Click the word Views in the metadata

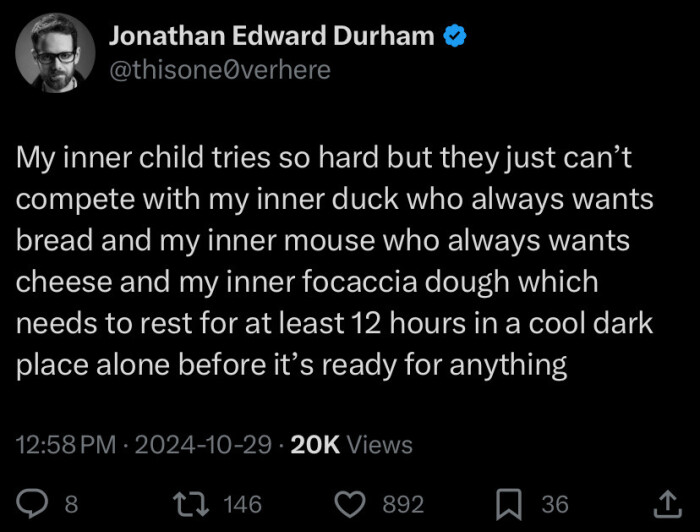coord(380,445)
